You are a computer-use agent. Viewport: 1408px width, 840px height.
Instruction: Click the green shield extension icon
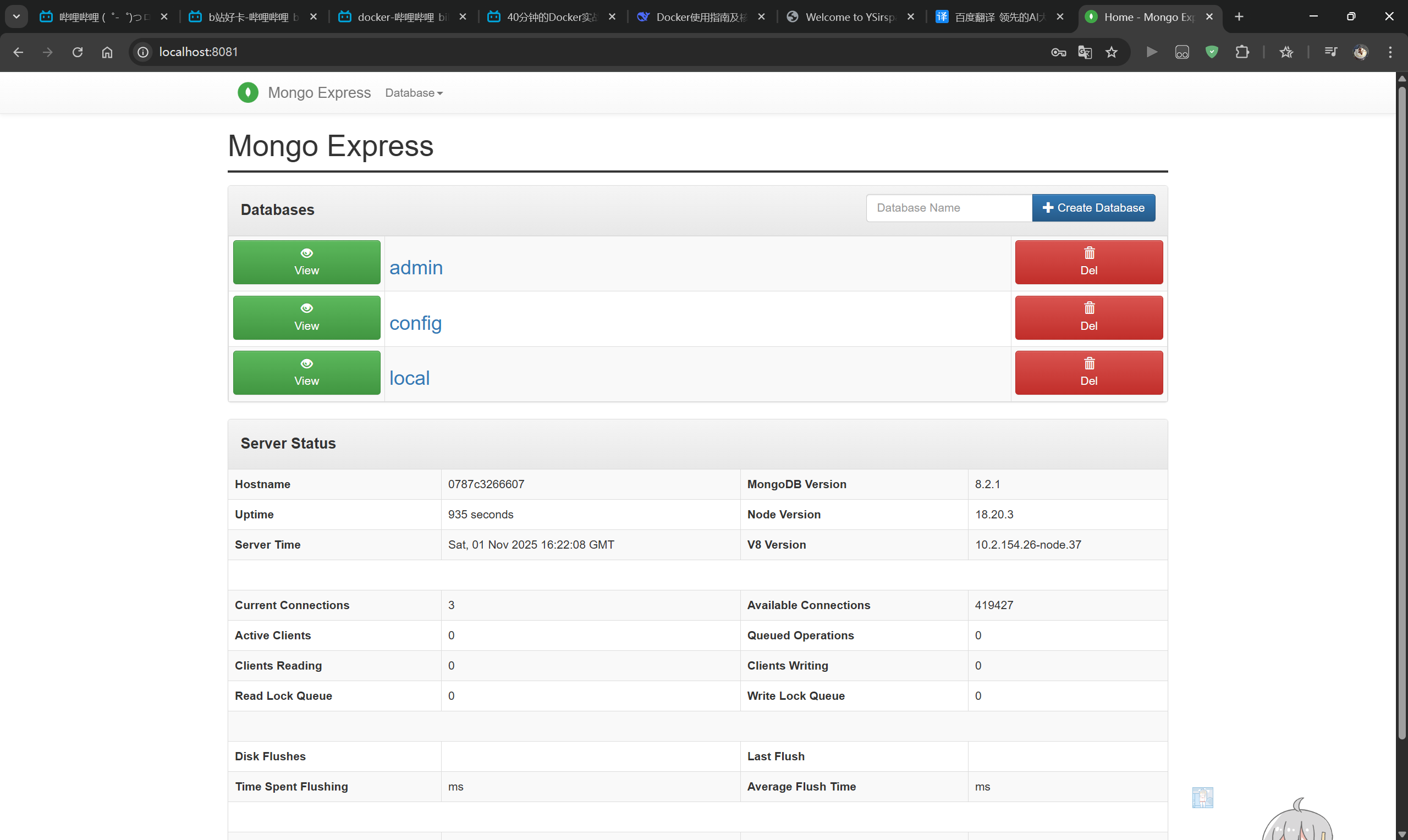1212,52
